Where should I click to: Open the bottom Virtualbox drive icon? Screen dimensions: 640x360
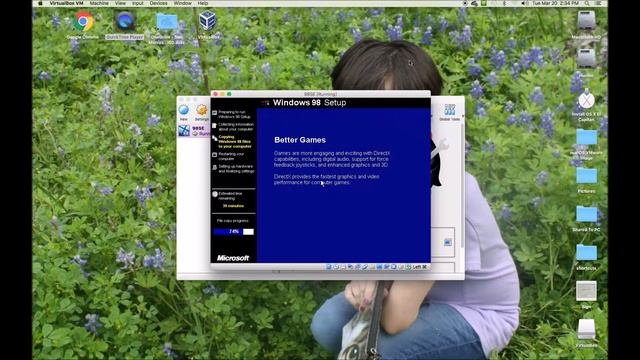(587, 329)
